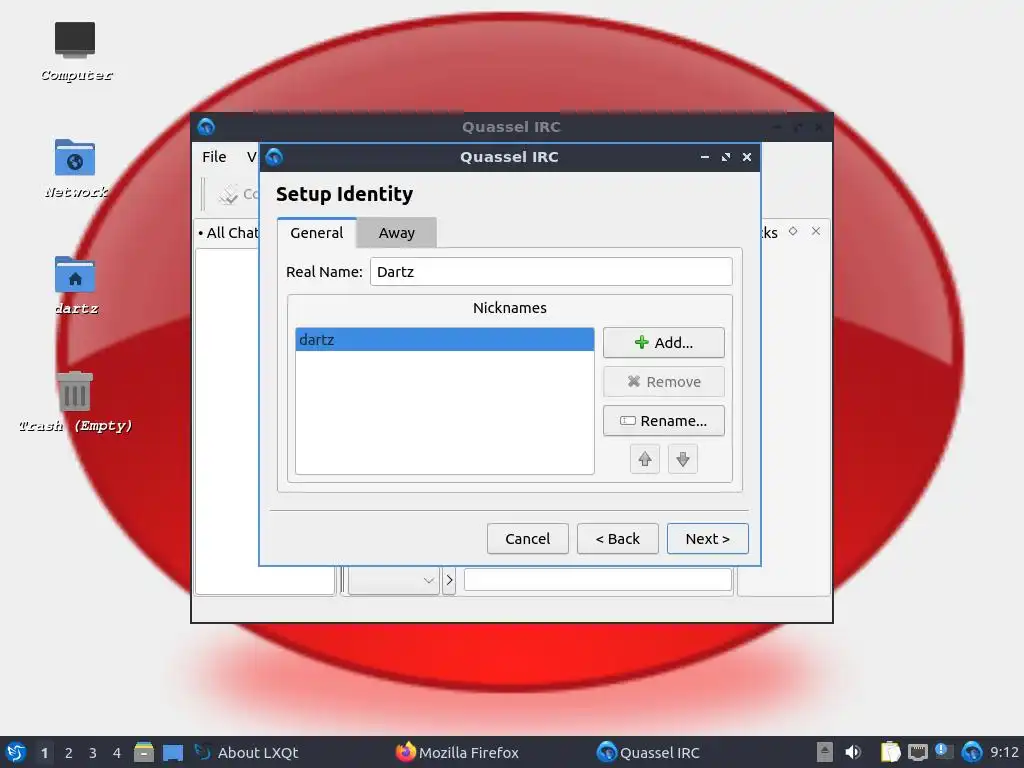Maximize the Setup Identity dialog
The image size is (1024, 768).
click(726, 157)
